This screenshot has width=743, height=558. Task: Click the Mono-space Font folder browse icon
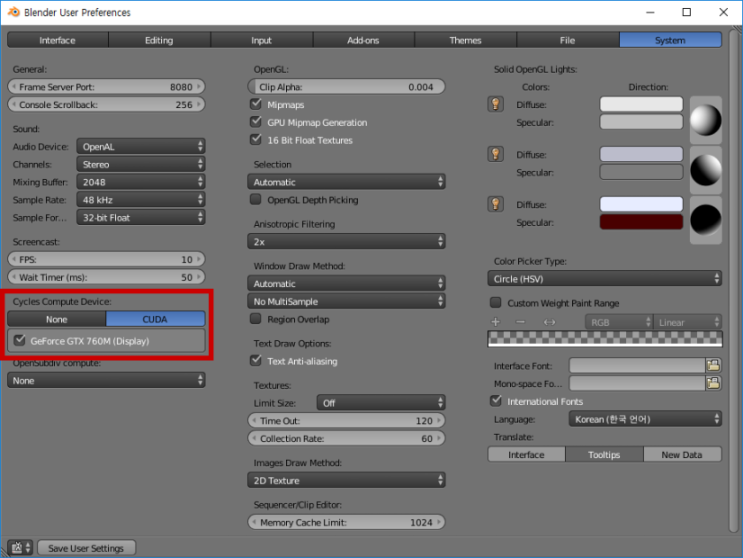click(x=713, y=383)
